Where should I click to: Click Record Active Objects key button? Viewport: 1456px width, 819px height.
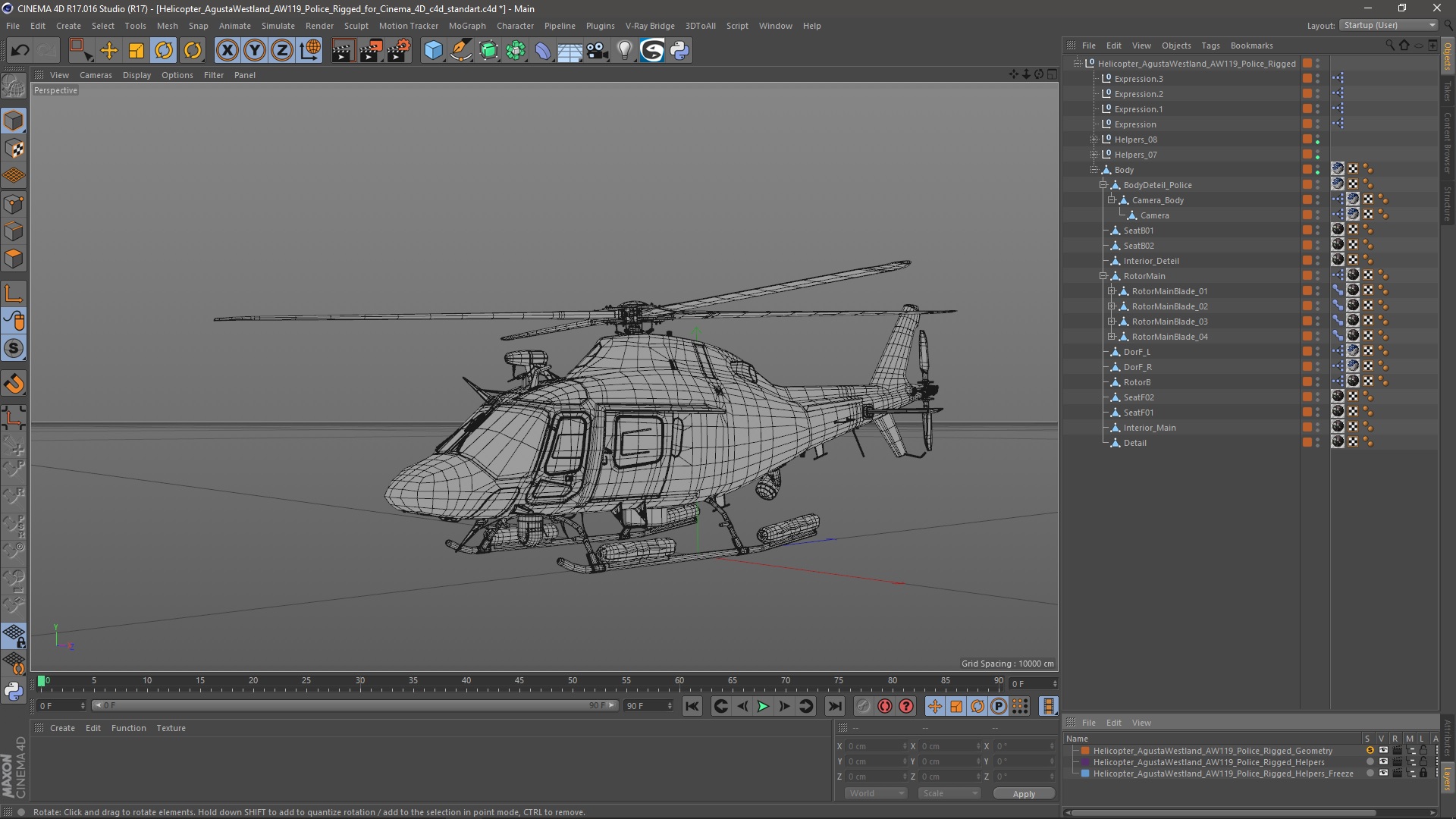[x=864, y=706]
